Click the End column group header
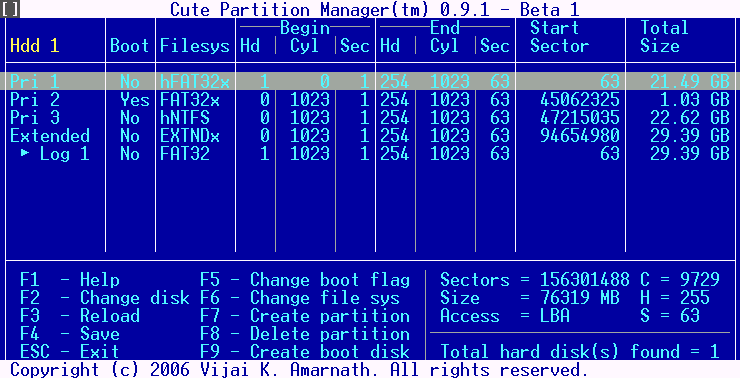Screen dimensions: 740x378 point(445,28)
